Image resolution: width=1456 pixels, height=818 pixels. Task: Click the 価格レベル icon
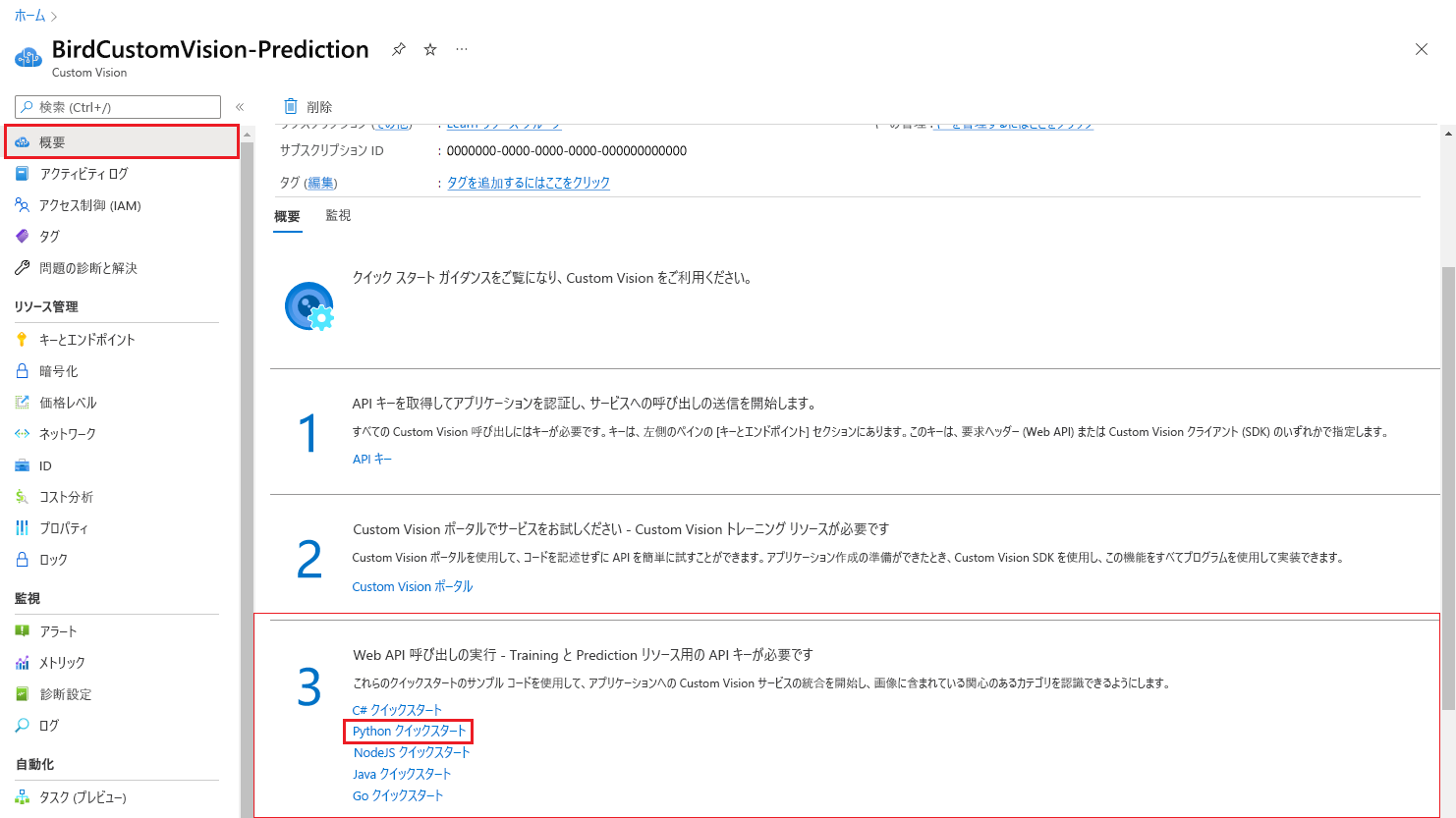click(22, 403)
